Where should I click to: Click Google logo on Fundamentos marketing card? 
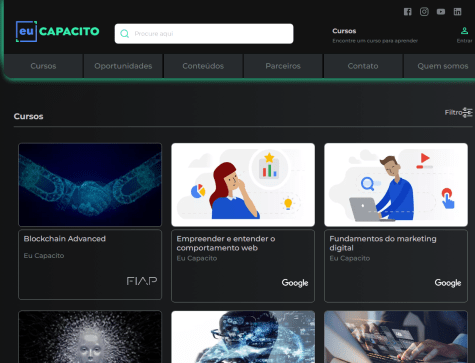[448, 283]
